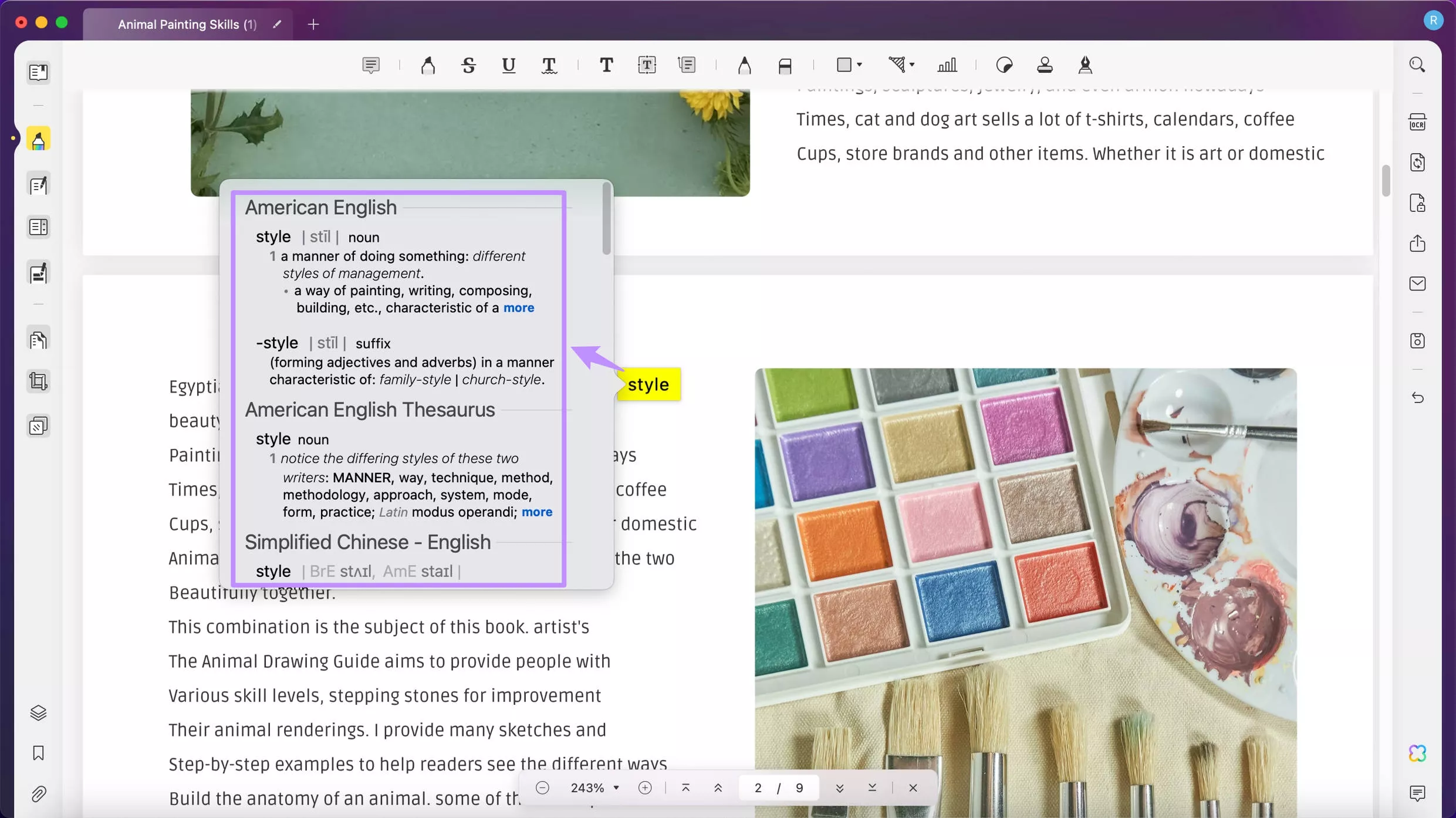Open the Edit PDF mode in sidebar
The width and height of the screenshot is (1456, 818).
pos(38,185)
